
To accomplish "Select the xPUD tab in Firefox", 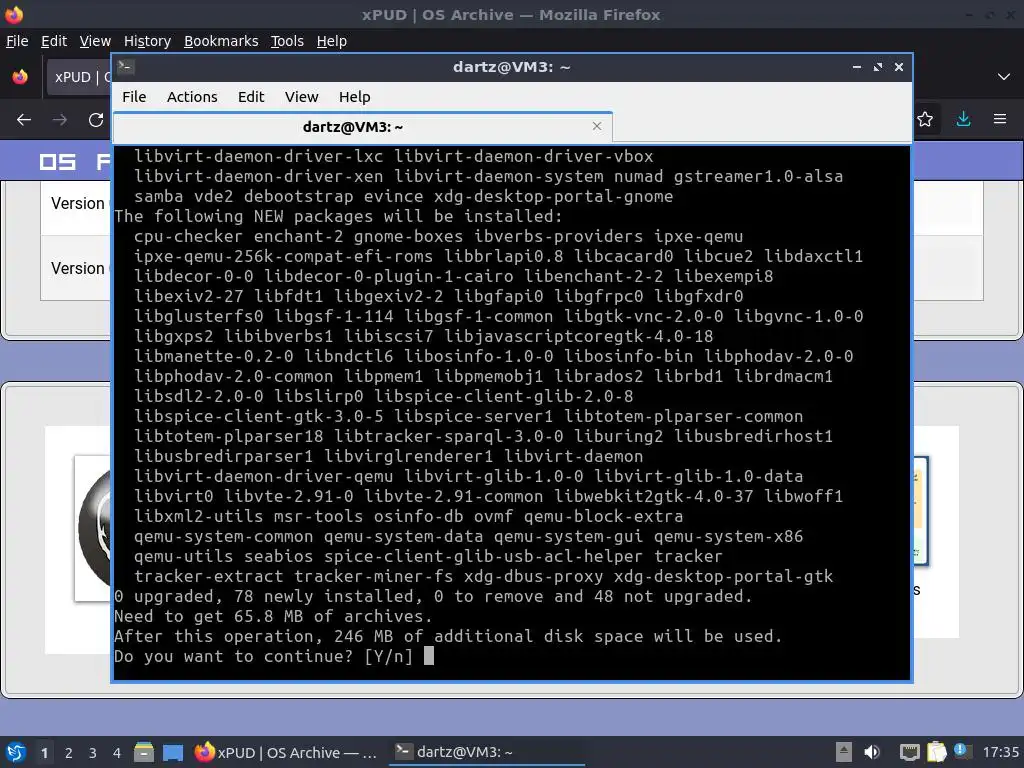I will (x=78, y=77).
